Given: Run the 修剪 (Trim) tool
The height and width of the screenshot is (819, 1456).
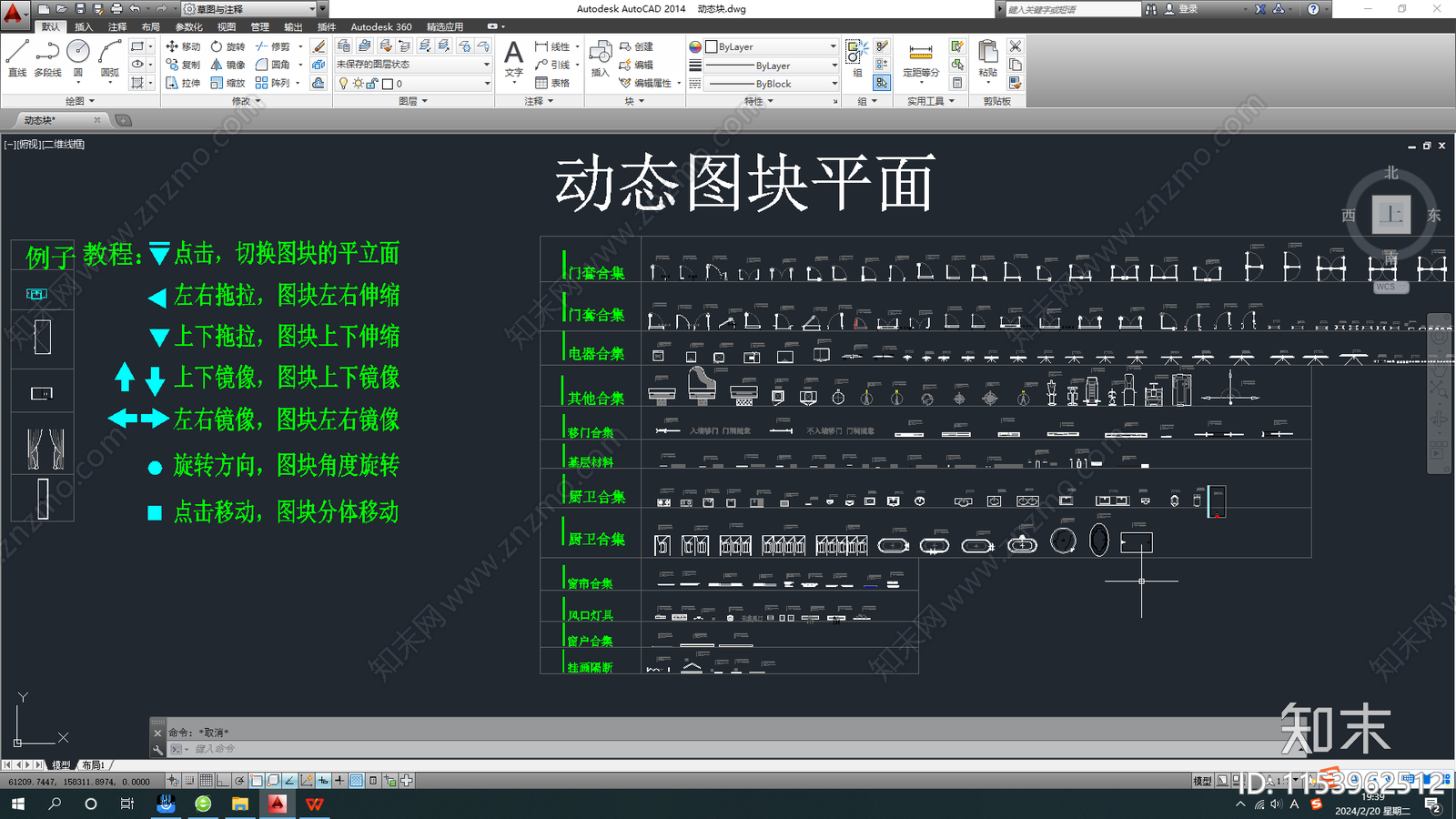Looking at the screenshot, I should tap(278, 46).
